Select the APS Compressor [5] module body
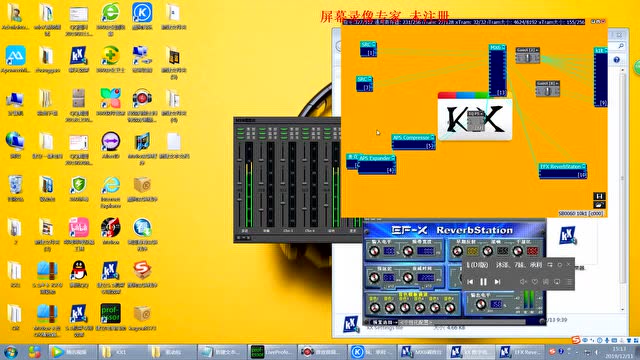Image resolution: width=640 pixels, height=360 pixels. (413, 142)
